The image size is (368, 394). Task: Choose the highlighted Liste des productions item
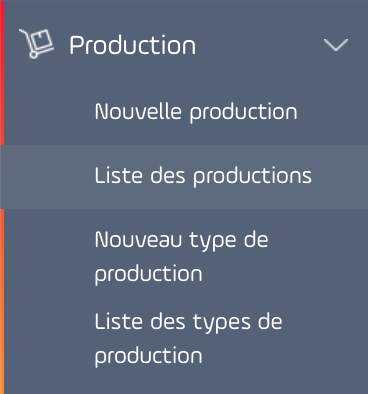[x=184, y=177]
